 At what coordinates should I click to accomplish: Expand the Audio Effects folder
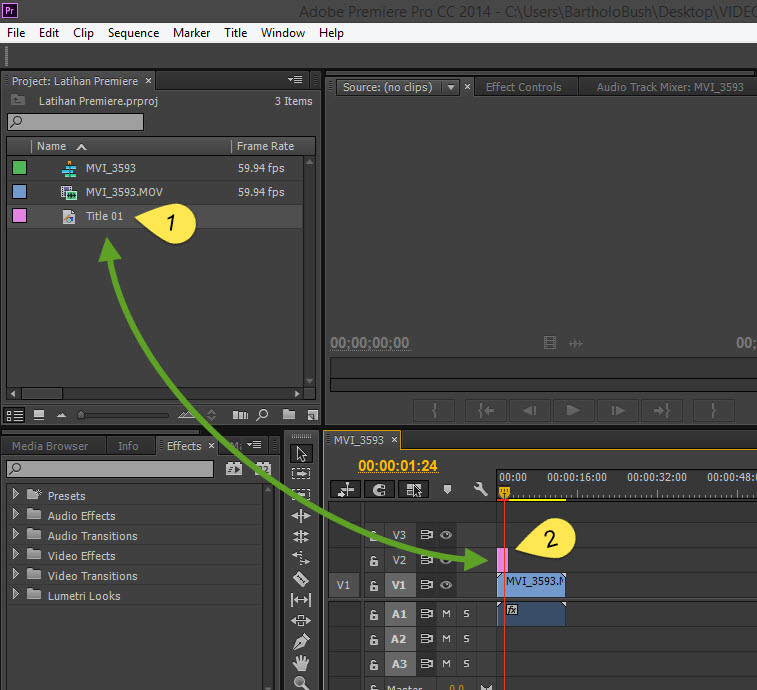click(15, 514)
